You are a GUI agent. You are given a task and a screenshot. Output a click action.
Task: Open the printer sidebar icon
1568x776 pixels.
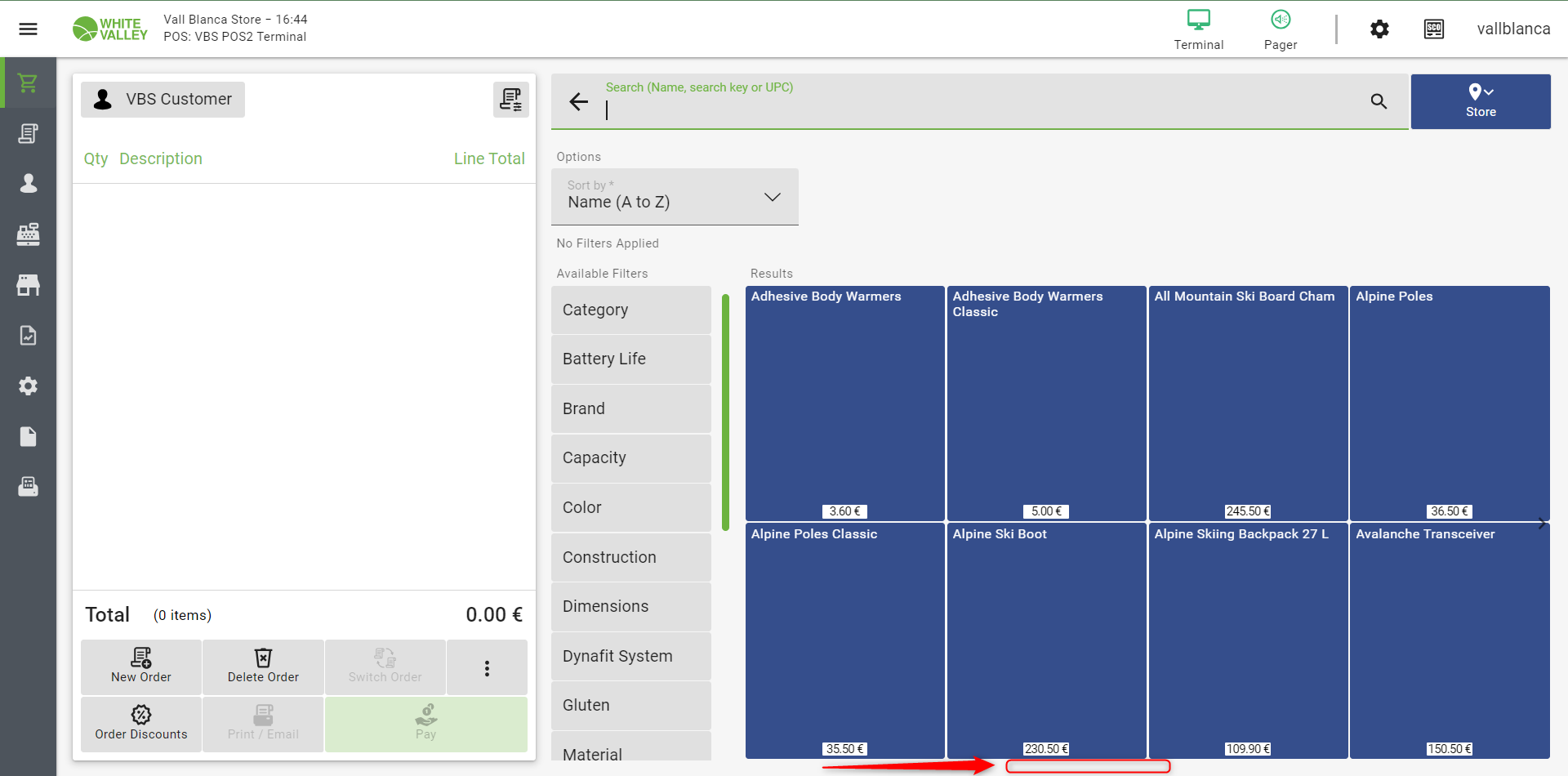(x=28, y=487)
